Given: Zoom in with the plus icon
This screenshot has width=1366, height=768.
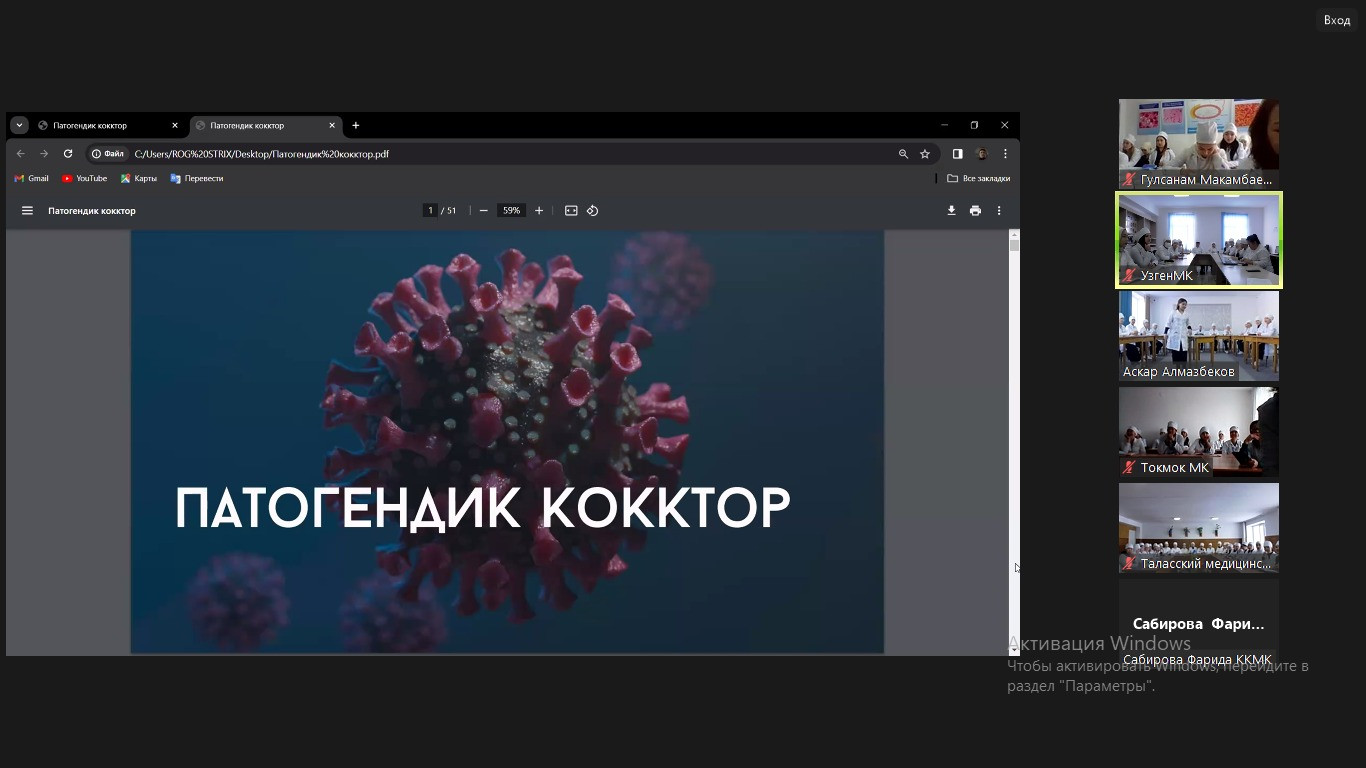Looking at the screenshot, I should point(539,211).
